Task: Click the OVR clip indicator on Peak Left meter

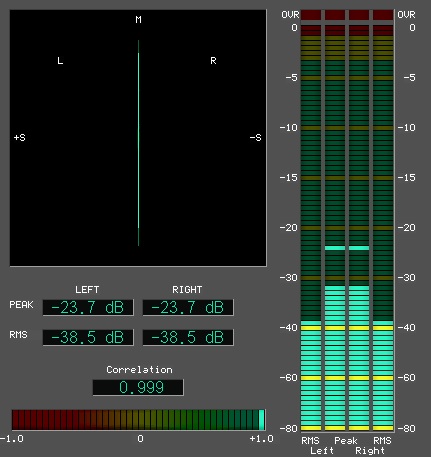Action: point(335,15)
